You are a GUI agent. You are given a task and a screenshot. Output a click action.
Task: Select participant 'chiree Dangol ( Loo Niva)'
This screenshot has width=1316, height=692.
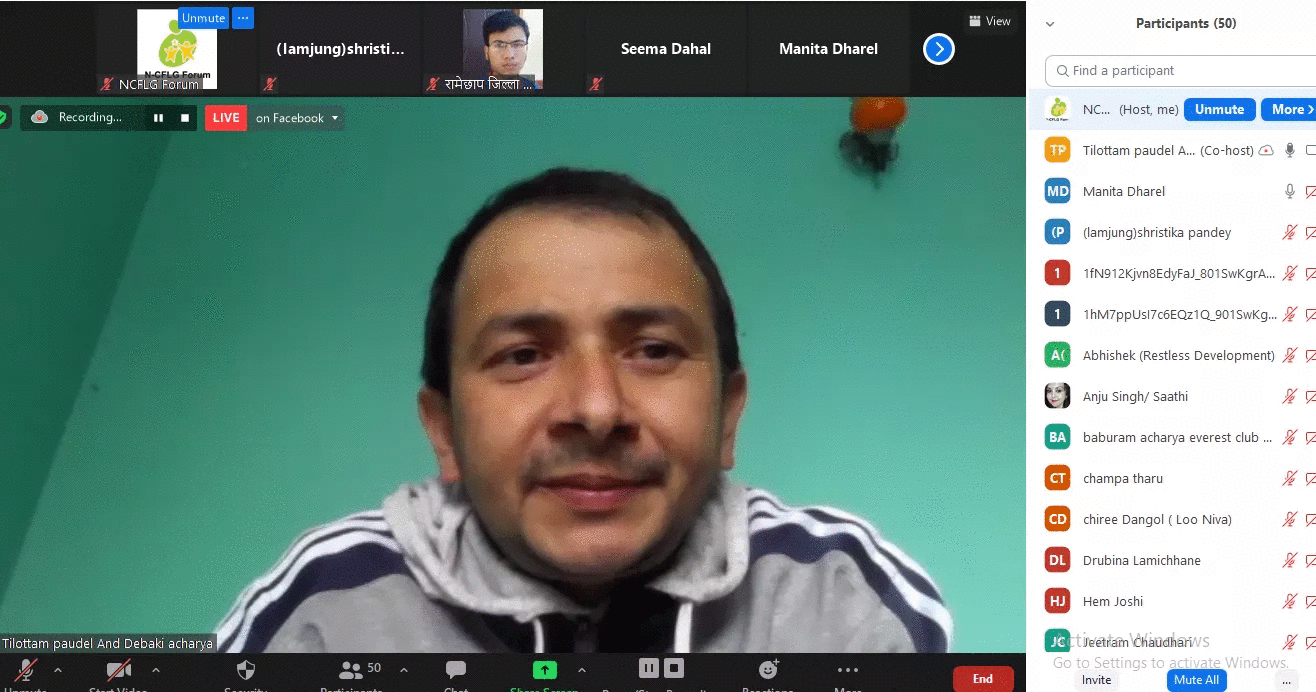[x=1157, y=519]
